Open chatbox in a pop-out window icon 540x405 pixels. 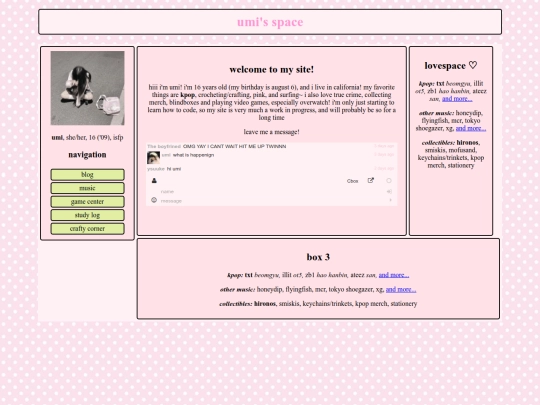point(371,180)
